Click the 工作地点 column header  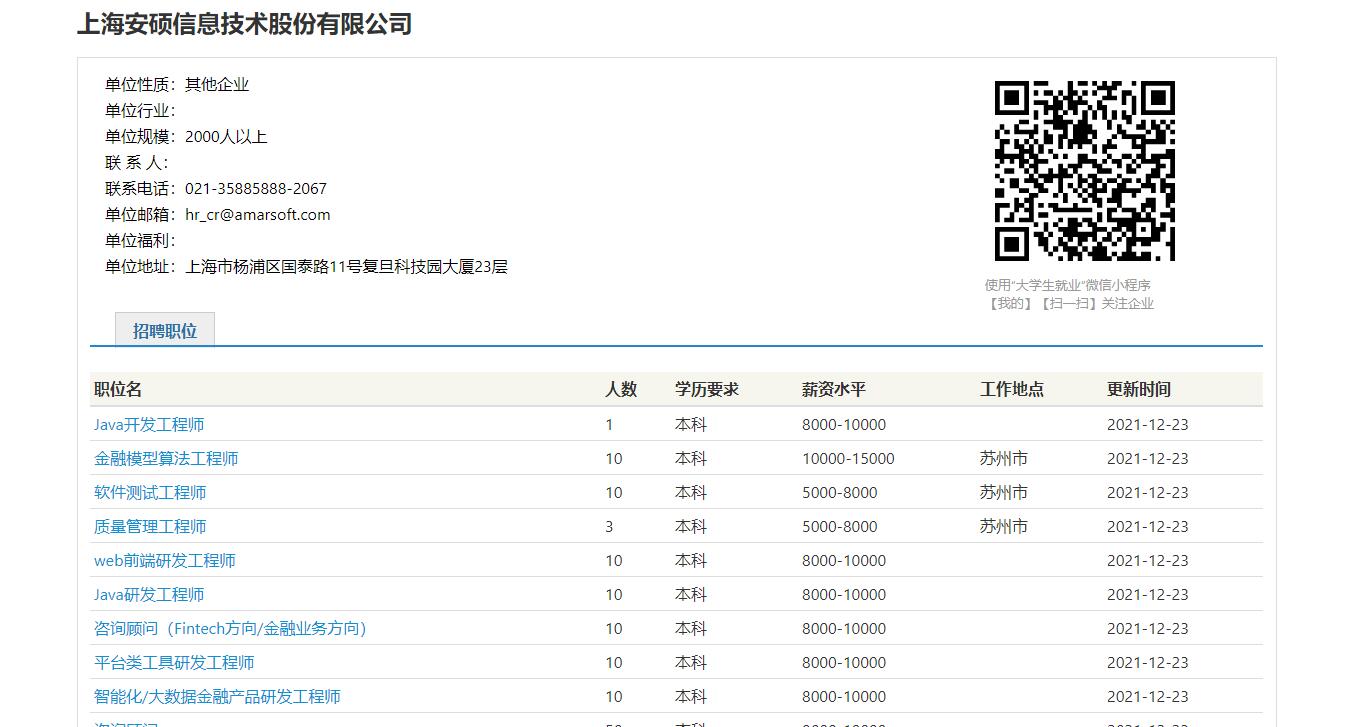1011,389
